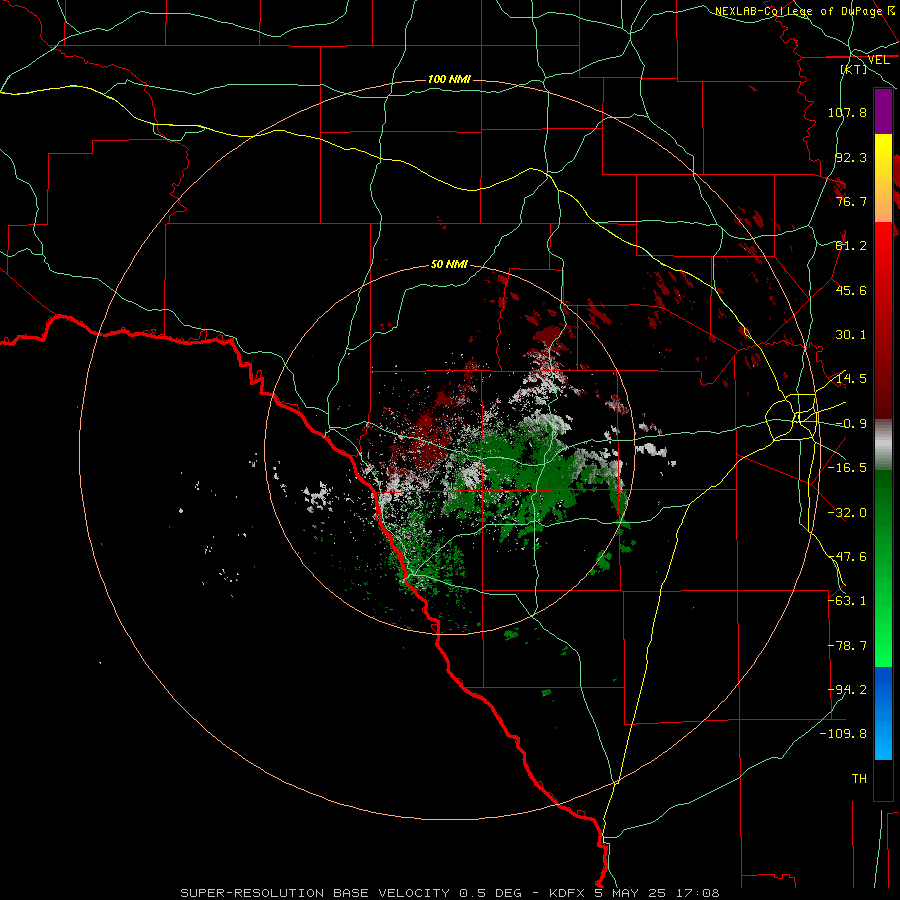Click the purple segment of the color bar

[883, 111]
